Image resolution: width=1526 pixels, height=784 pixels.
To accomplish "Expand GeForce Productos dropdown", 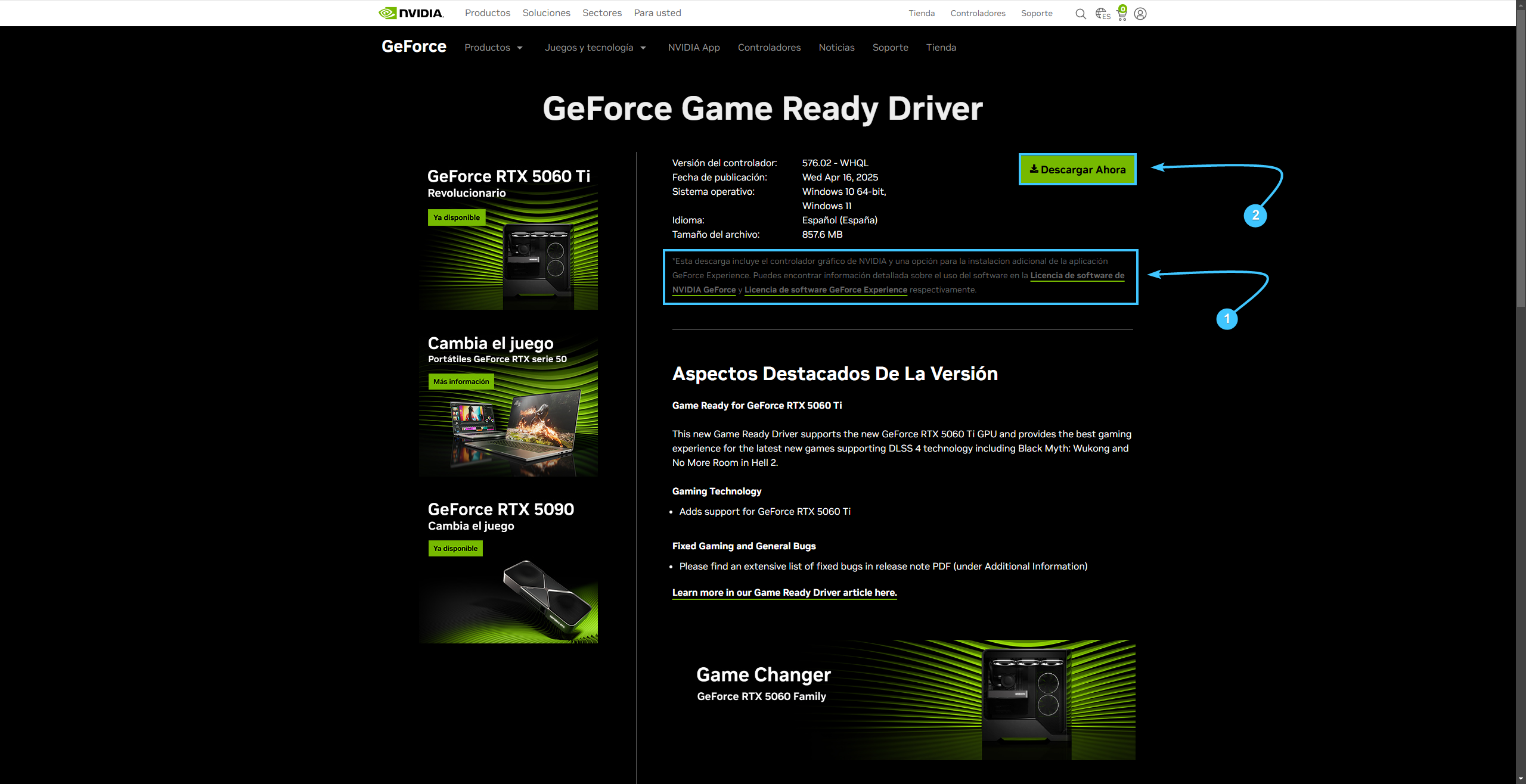I will [x=494, y=48].
